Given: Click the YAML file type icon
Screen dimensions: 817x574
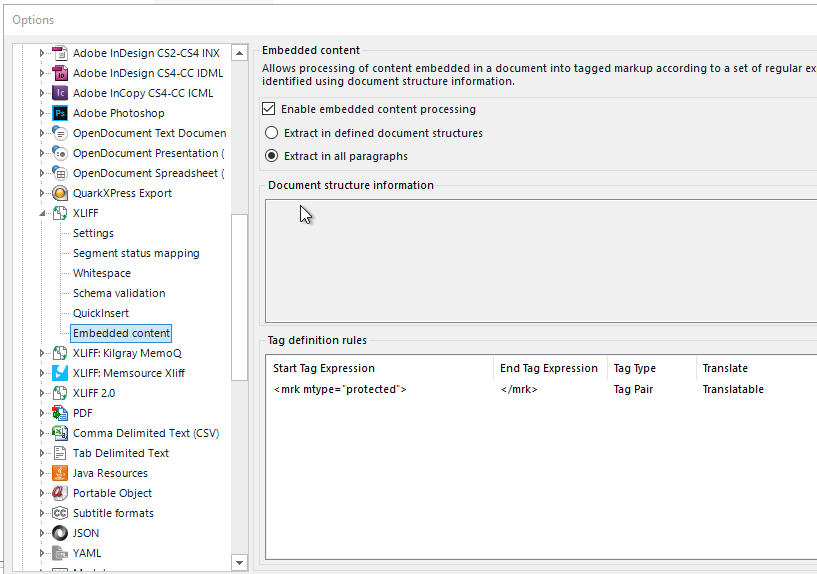Looking at the screenshot, I should tap(60, 553).
